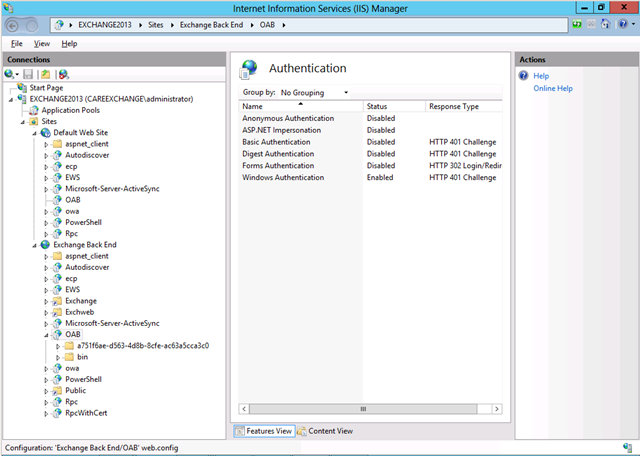The height and width of the screenshot is (456, 640).
Task: Click the scroll right arrow of list
Action: click(x=496, y=409)
